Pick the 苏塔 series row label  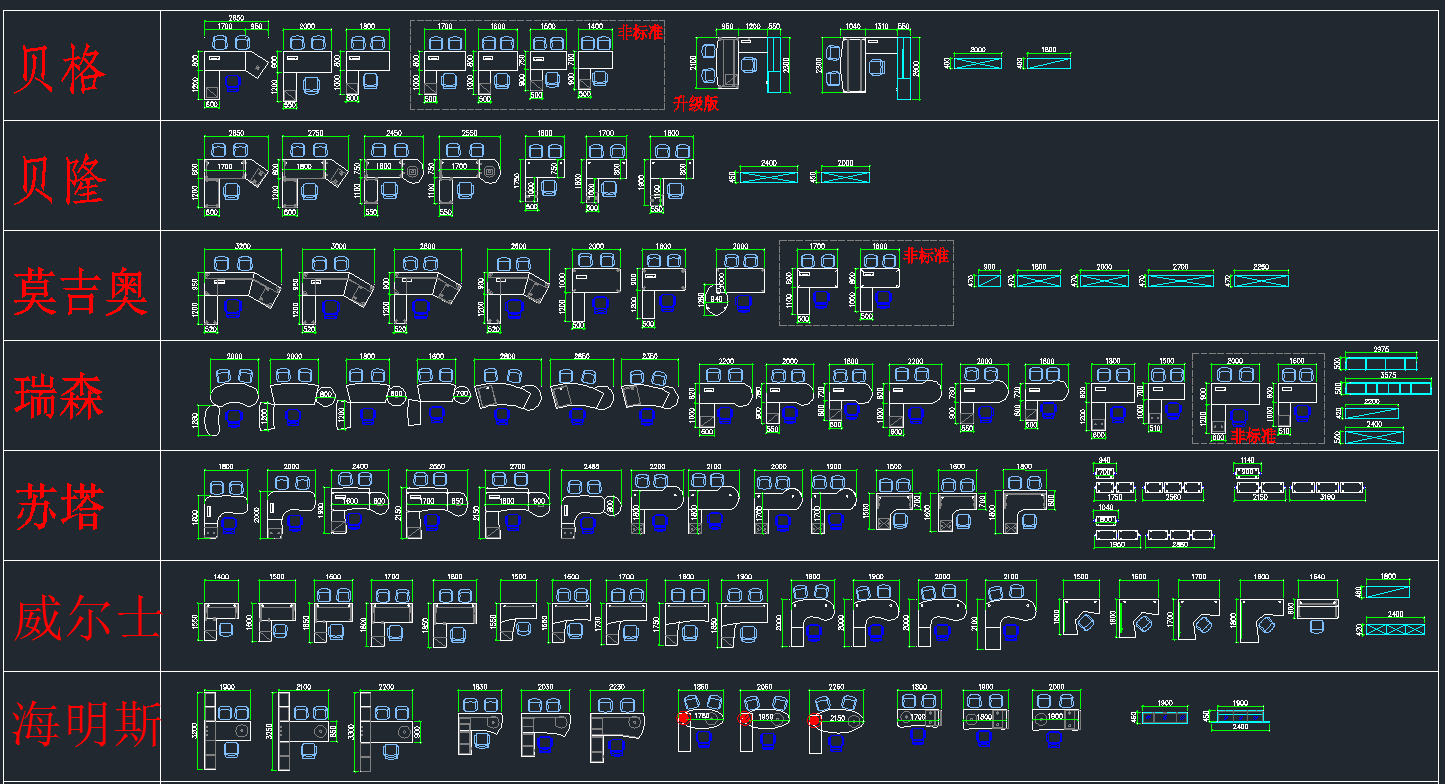(59, 507)
